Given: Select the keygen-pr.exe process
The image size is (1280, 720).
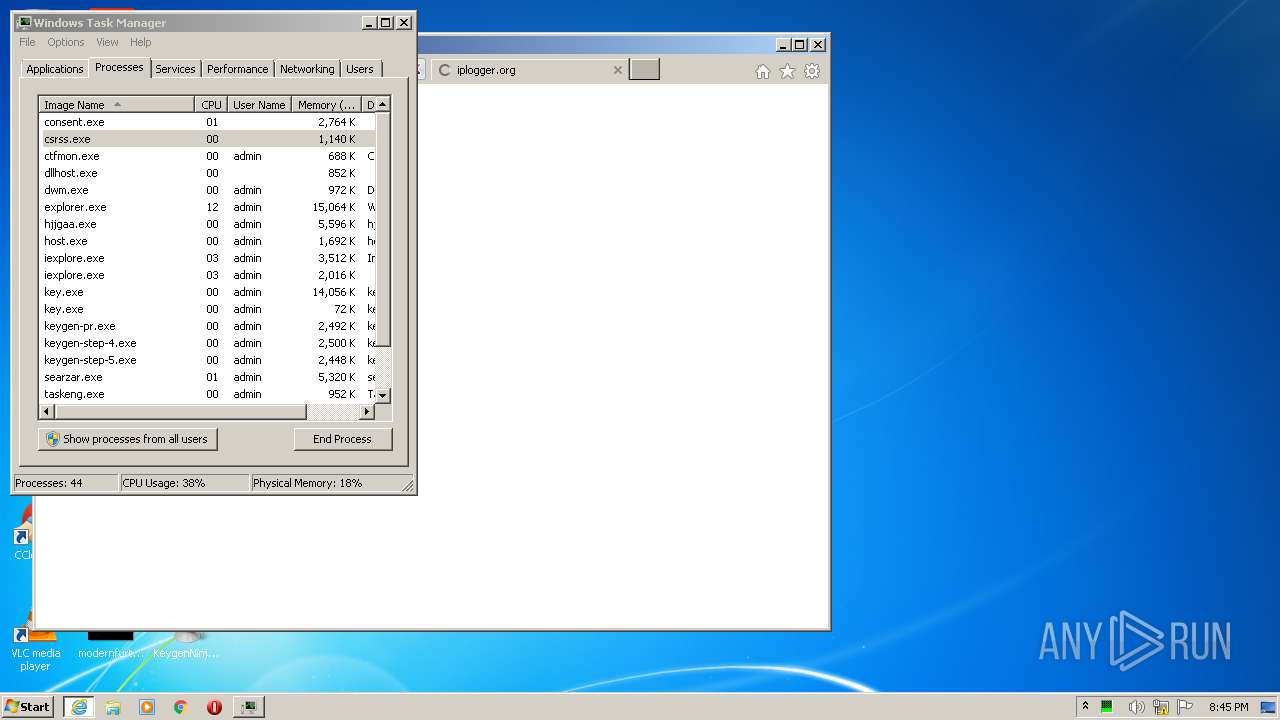Looking at the screenshot, I should pos(207,326).
